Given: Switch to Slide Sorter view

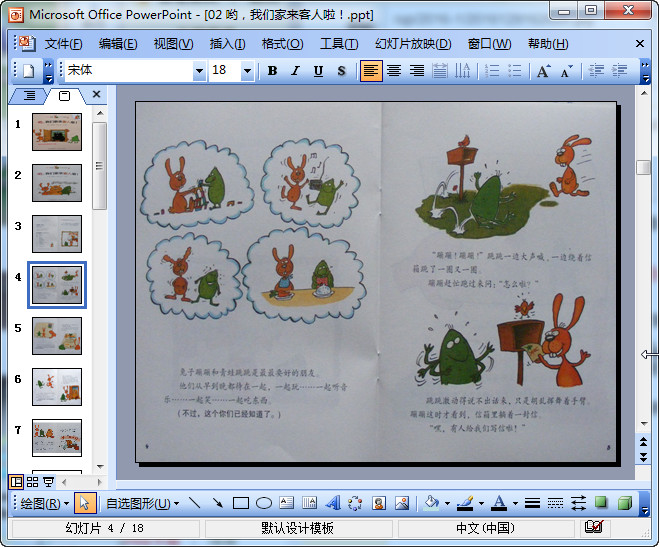Looking at the screenshot, I should [32, 482].
